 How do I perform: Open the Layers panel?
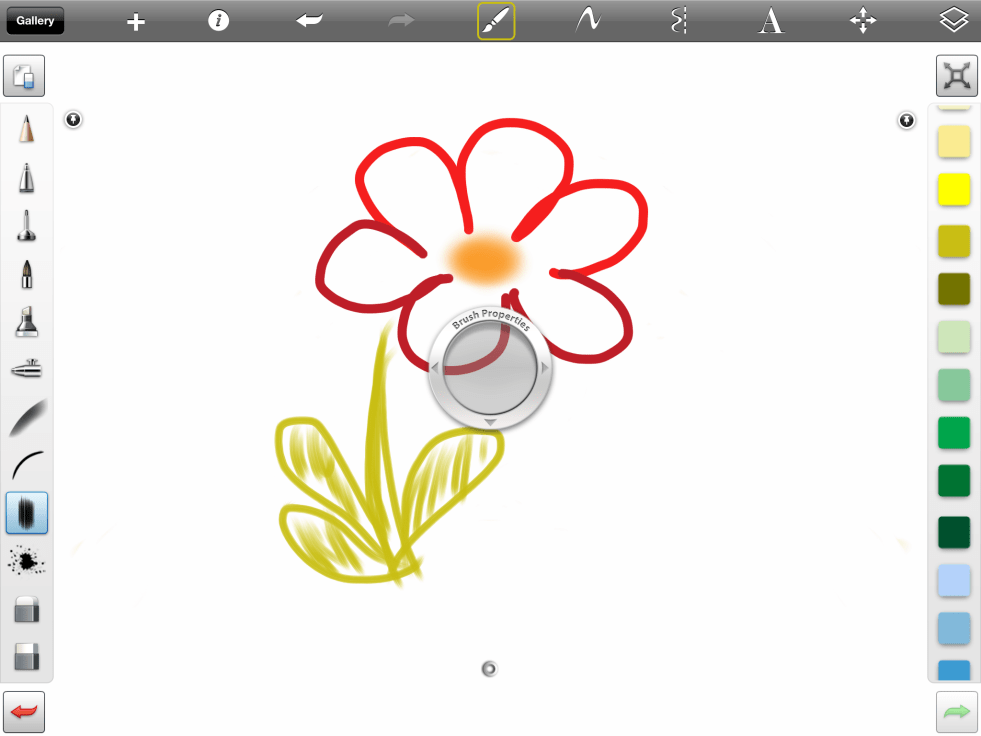[954, 21]
